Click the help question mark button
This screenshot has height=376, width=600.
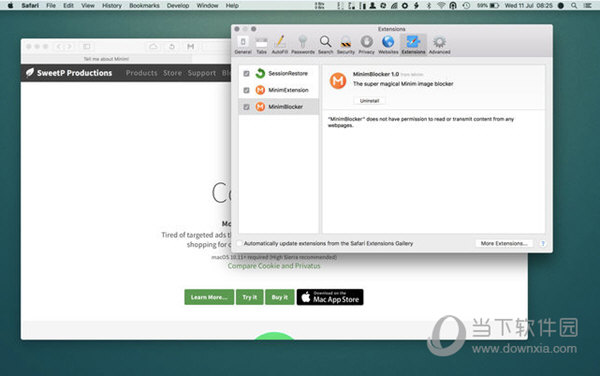543,243
